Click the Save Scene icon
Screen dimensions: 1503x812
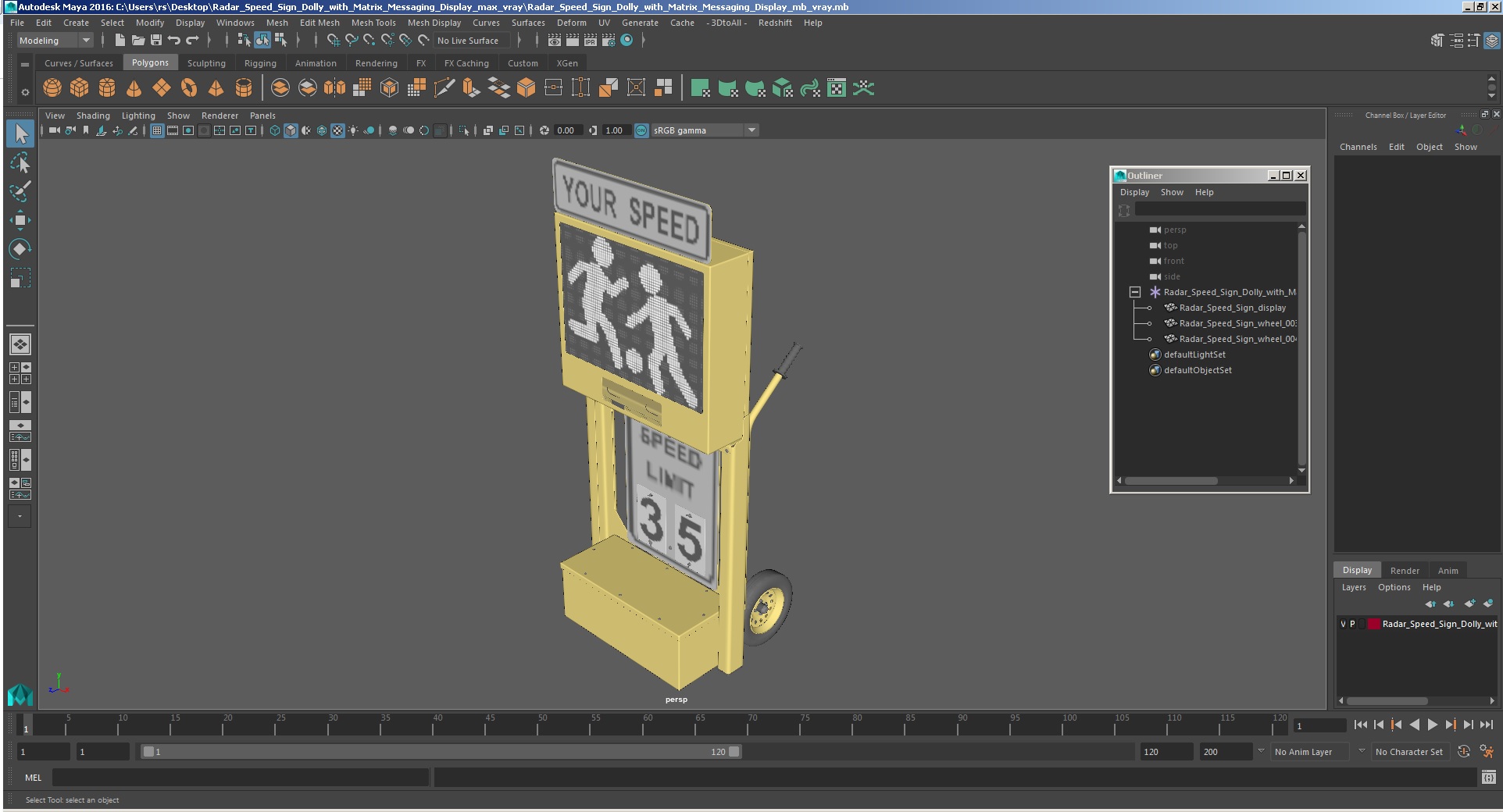pos(156,41)
